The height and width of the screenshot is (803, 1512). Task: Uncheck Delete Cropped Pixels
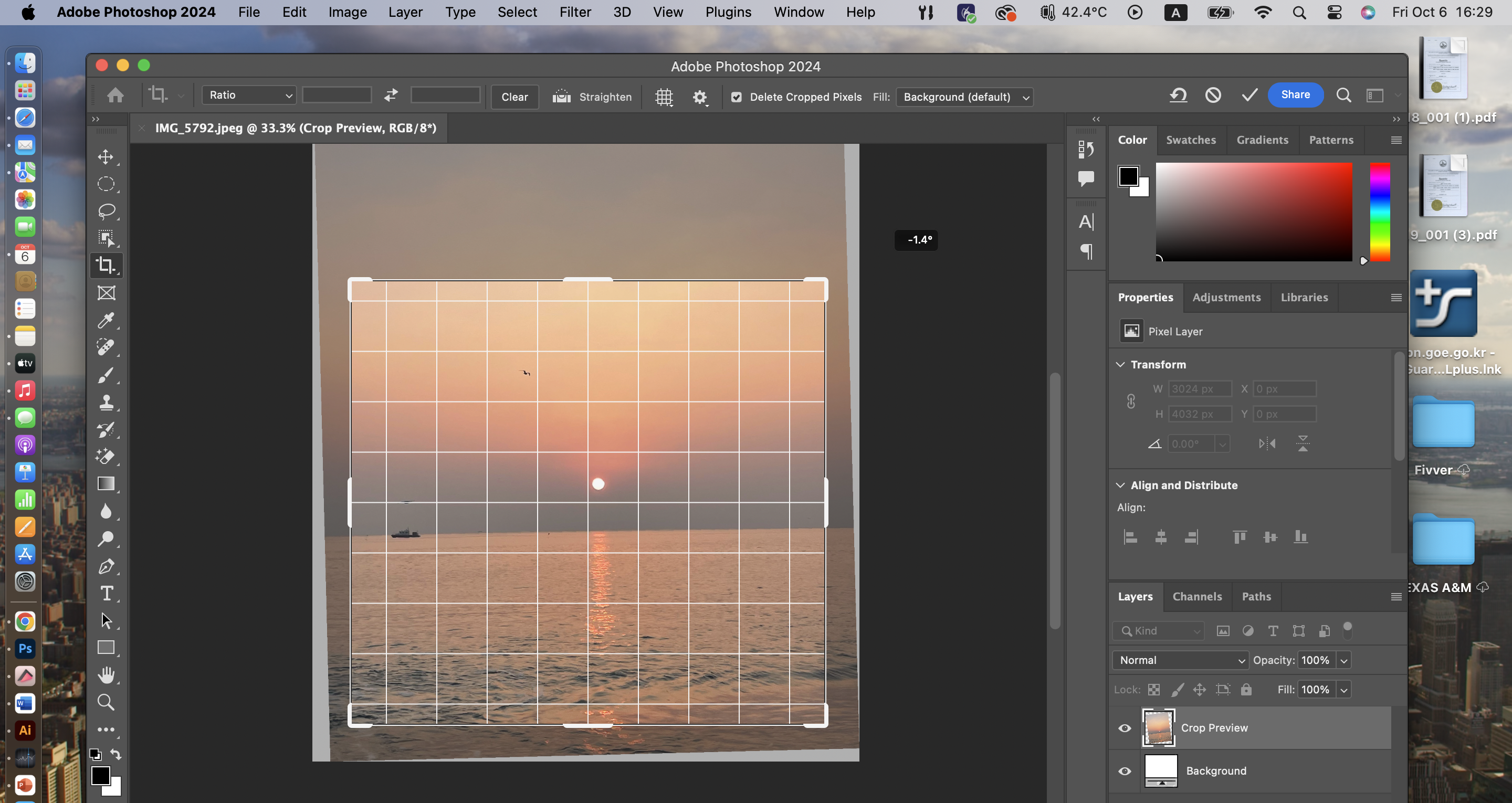(736, 98)
